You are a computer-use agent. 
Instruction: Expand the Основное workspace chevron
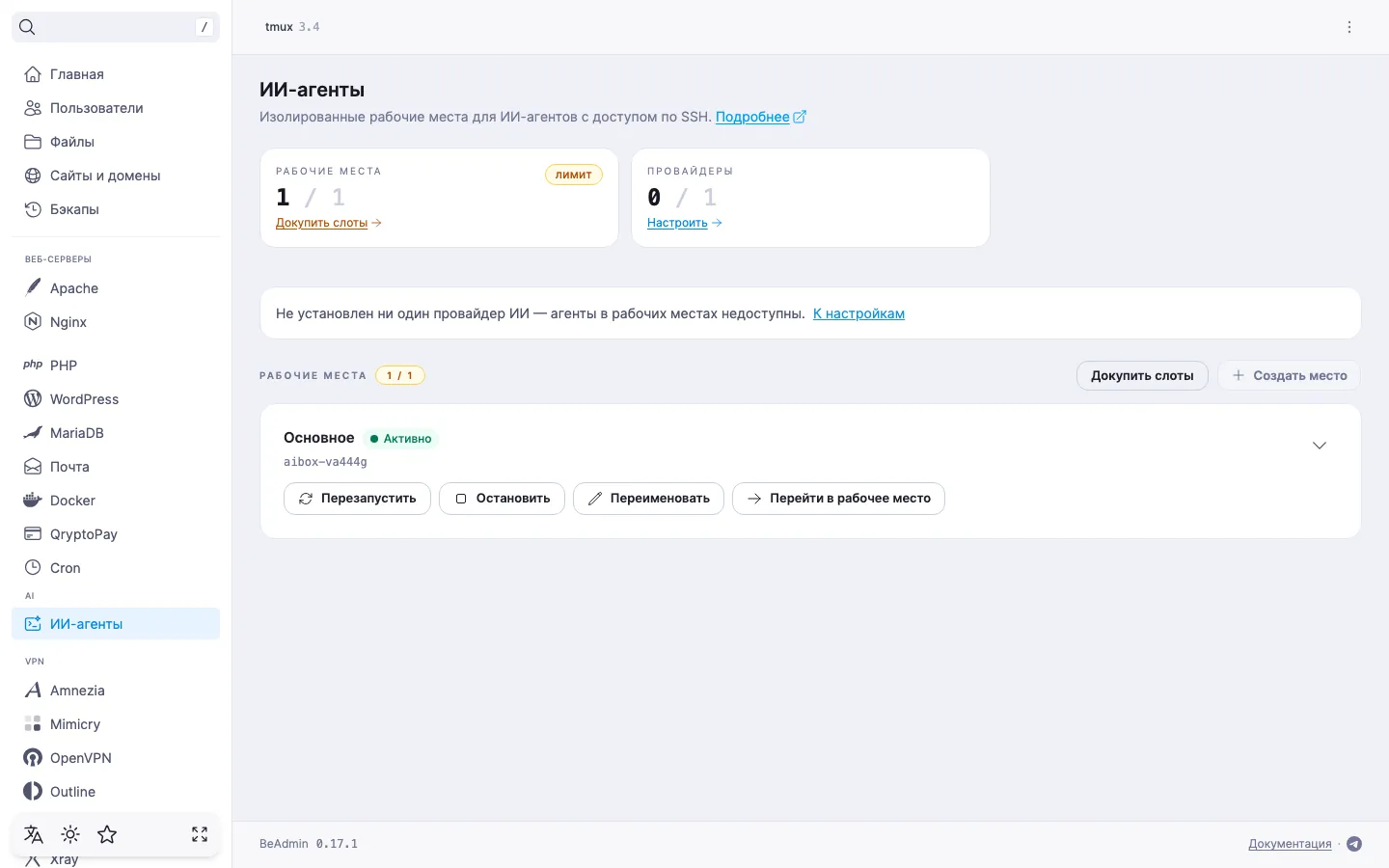point(1320,445)
